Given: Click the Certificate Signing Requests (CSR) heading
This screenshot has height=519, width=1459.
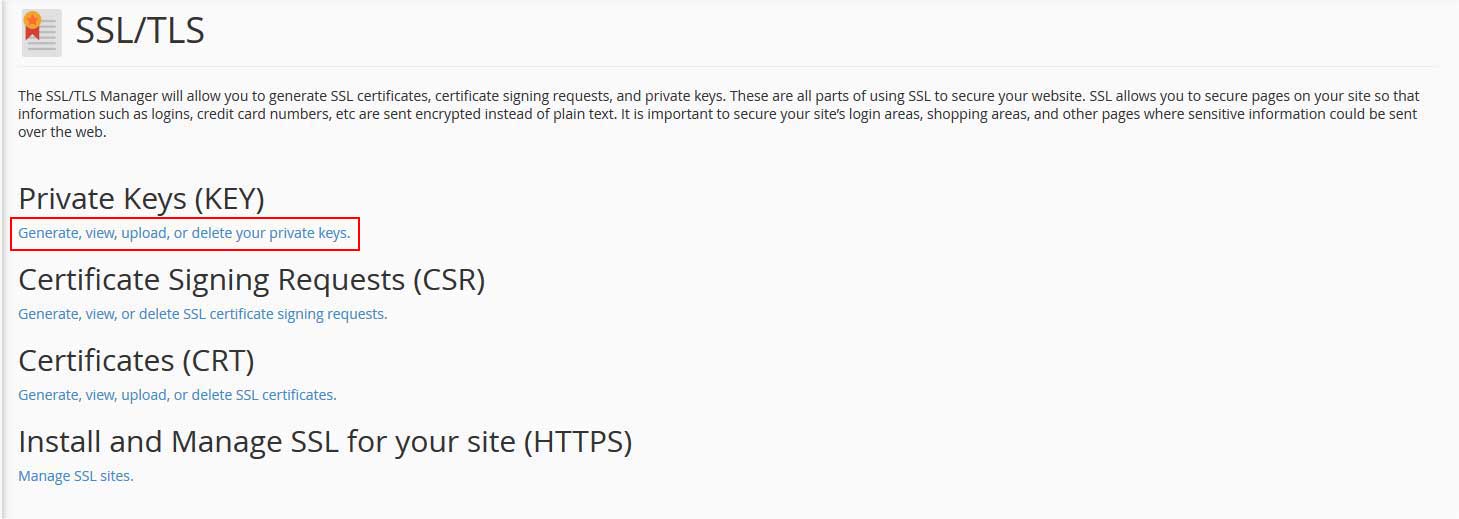Looking at the screenshot, I should (251, 280).
